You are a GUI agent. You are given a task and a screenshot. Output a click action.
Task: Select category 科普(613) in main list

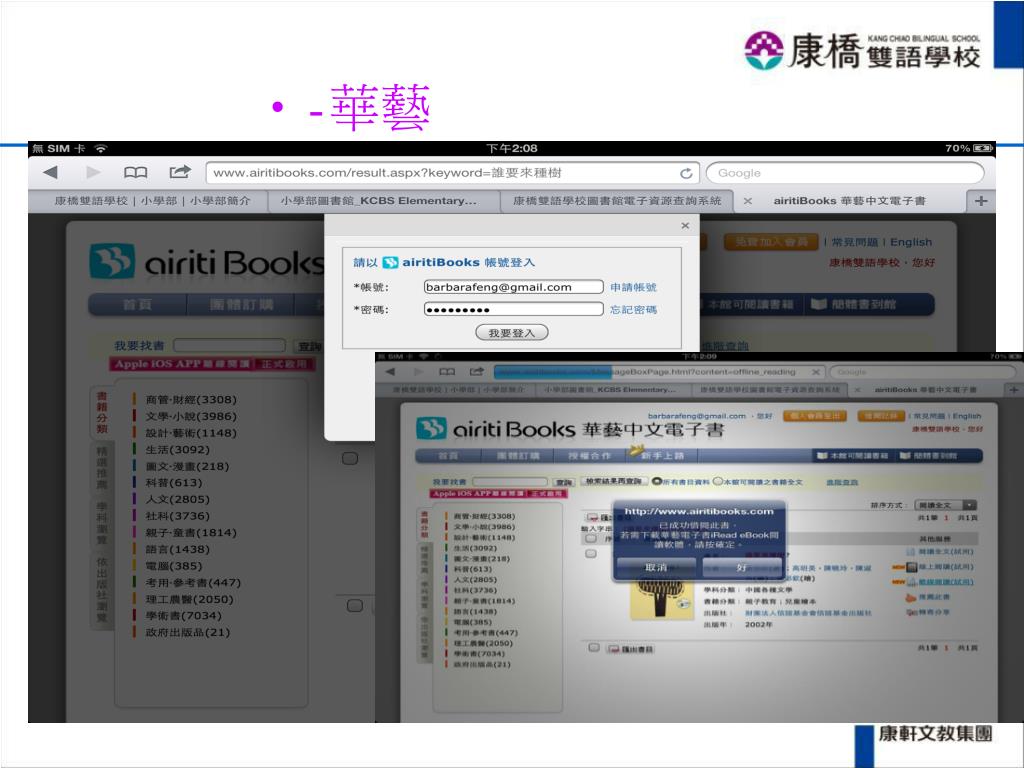pos(174,483)
